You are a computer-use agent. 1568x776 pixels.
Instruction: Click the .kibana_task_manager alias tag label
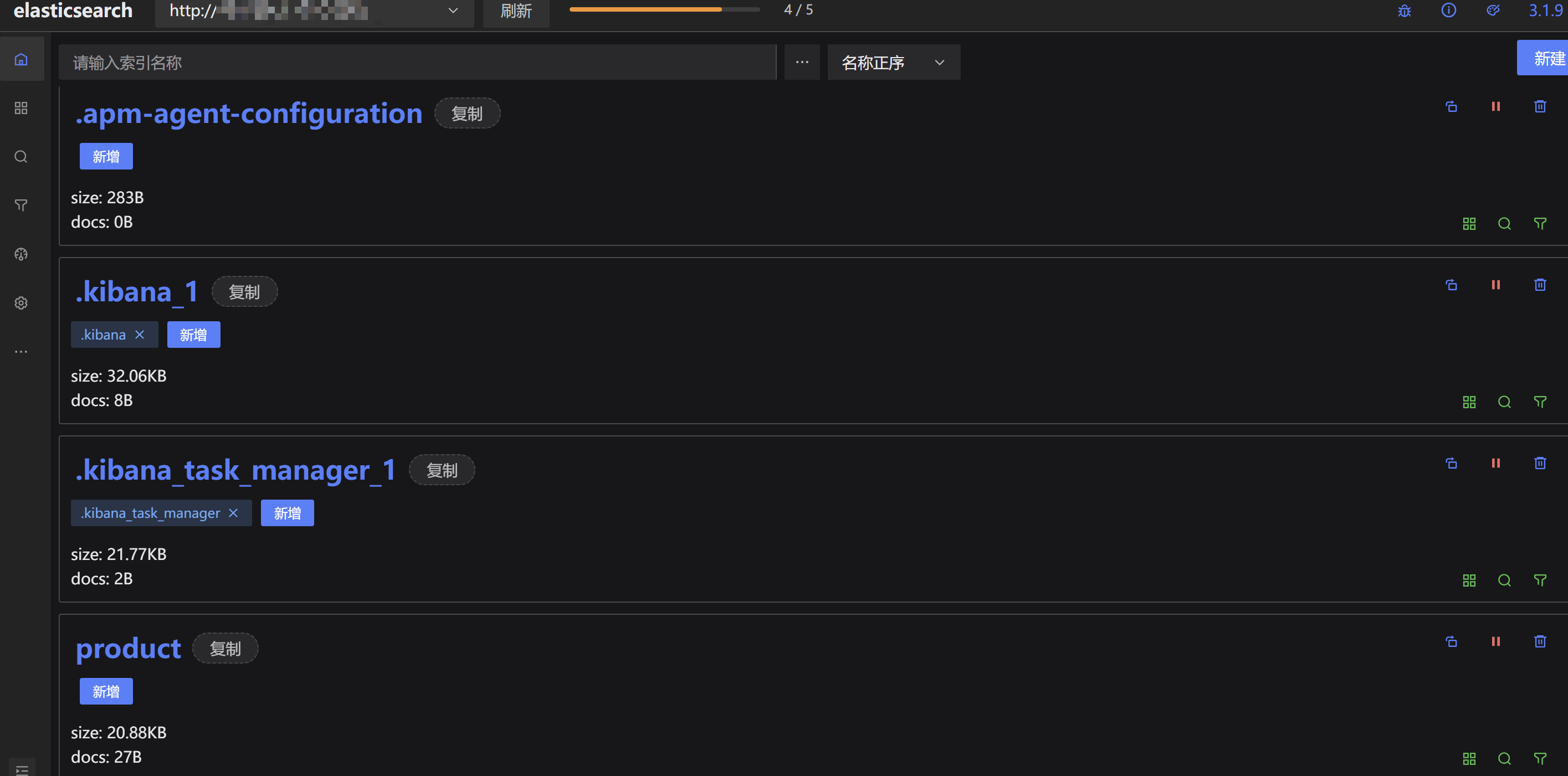click(150, 513)
